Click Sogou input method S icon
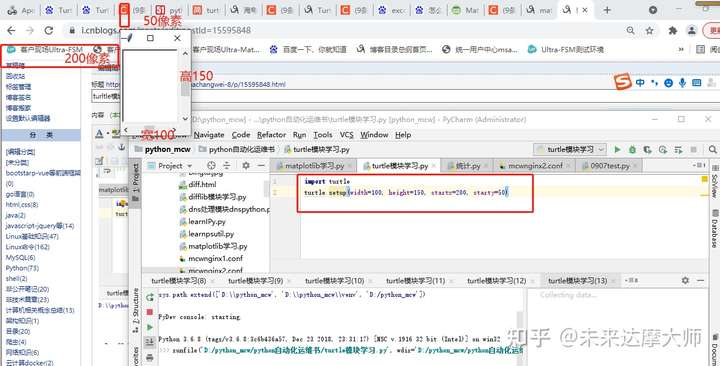Image resolution: width=720 pixels, height=366 pixels. click(x=623, y=83)
